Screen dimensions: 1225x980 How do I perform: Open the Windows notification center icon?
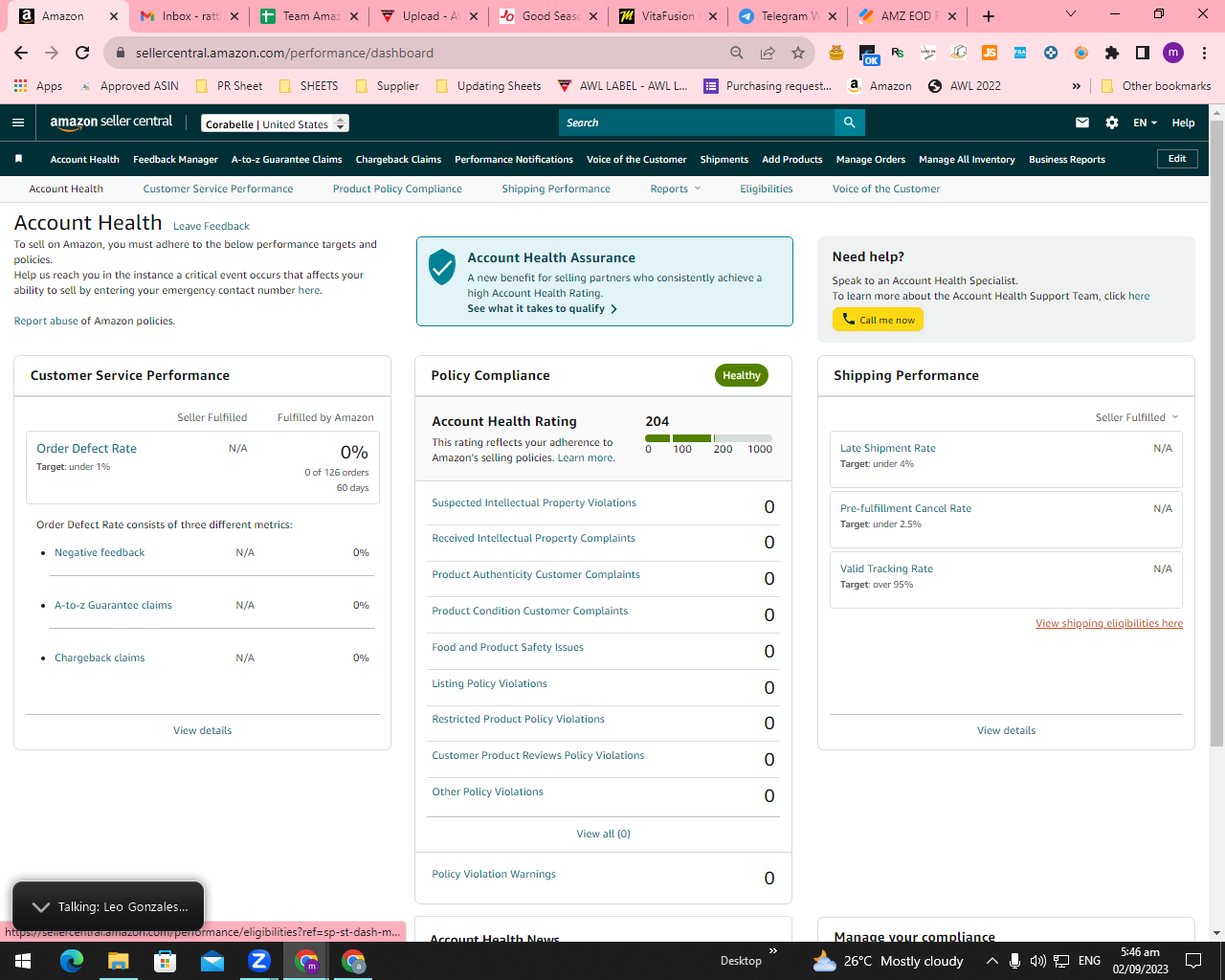pos(1193,961)
